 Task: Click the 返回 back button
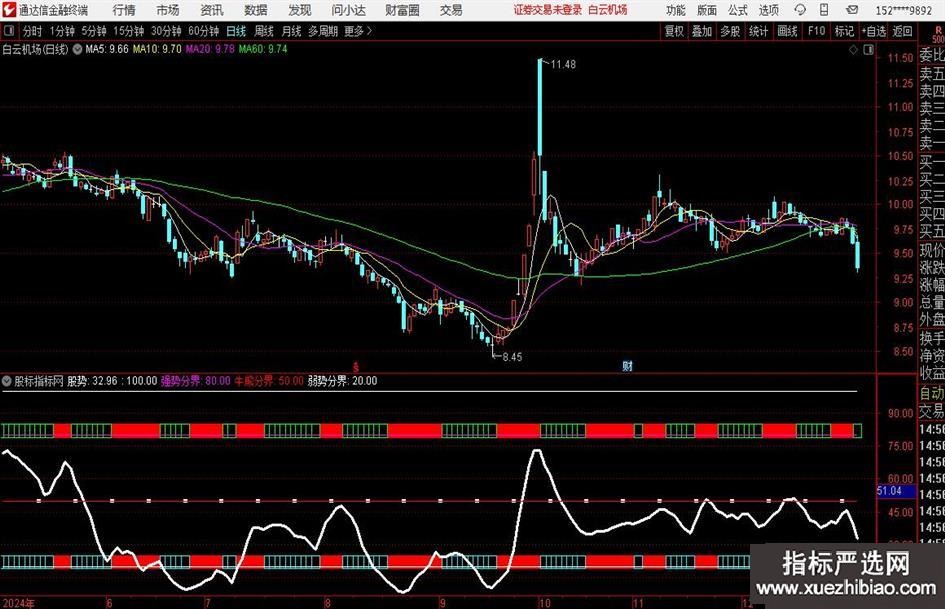tap(902, 31)
